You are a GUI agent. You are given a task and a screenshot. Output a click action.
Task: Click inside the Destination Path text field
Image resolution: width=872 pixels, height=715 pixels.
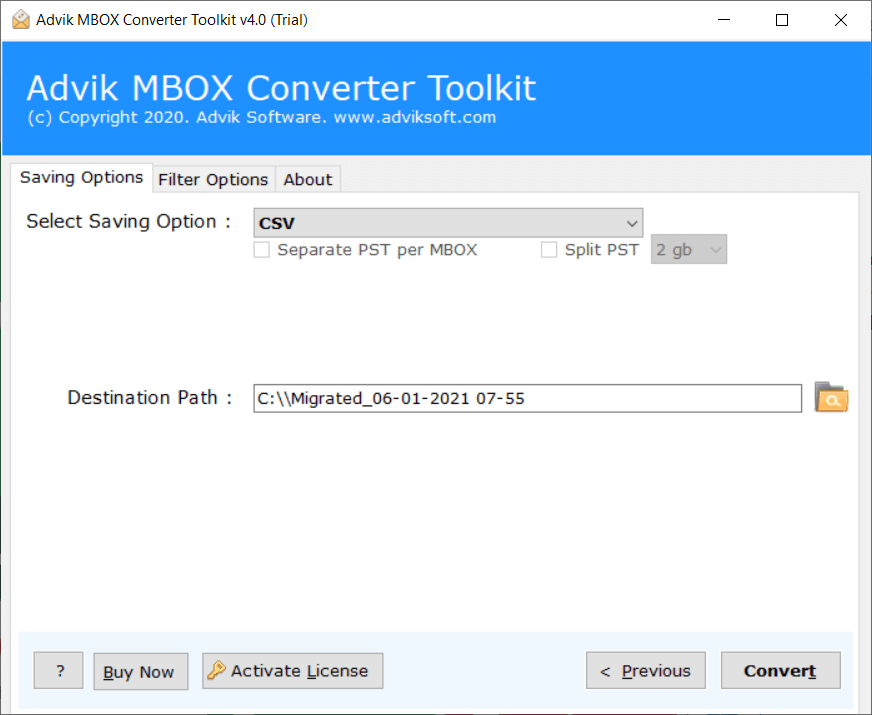pos(526,398)
